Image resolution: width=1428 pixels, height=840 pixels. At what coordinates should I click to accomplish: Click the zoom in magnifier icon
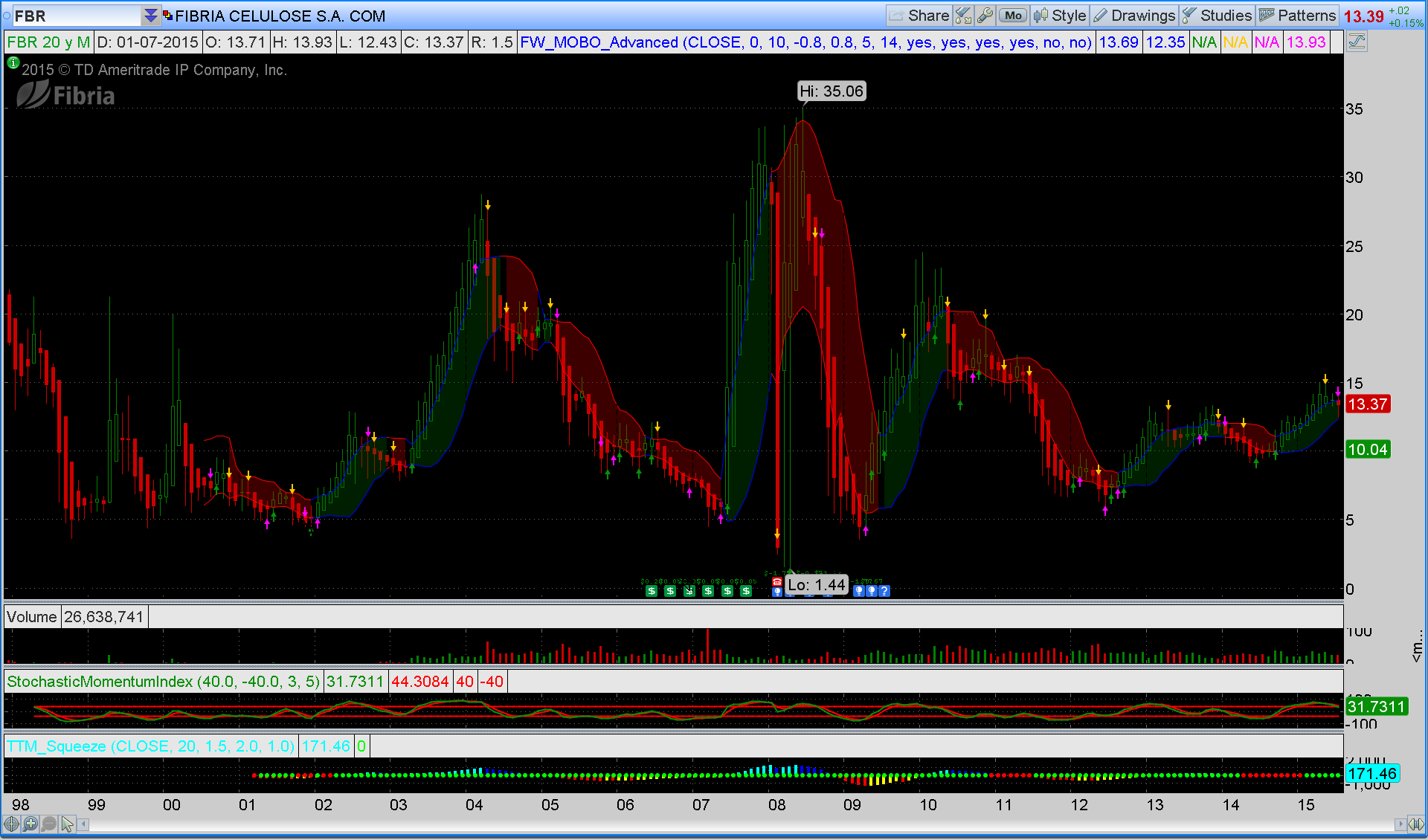click(x=30, y=824)
